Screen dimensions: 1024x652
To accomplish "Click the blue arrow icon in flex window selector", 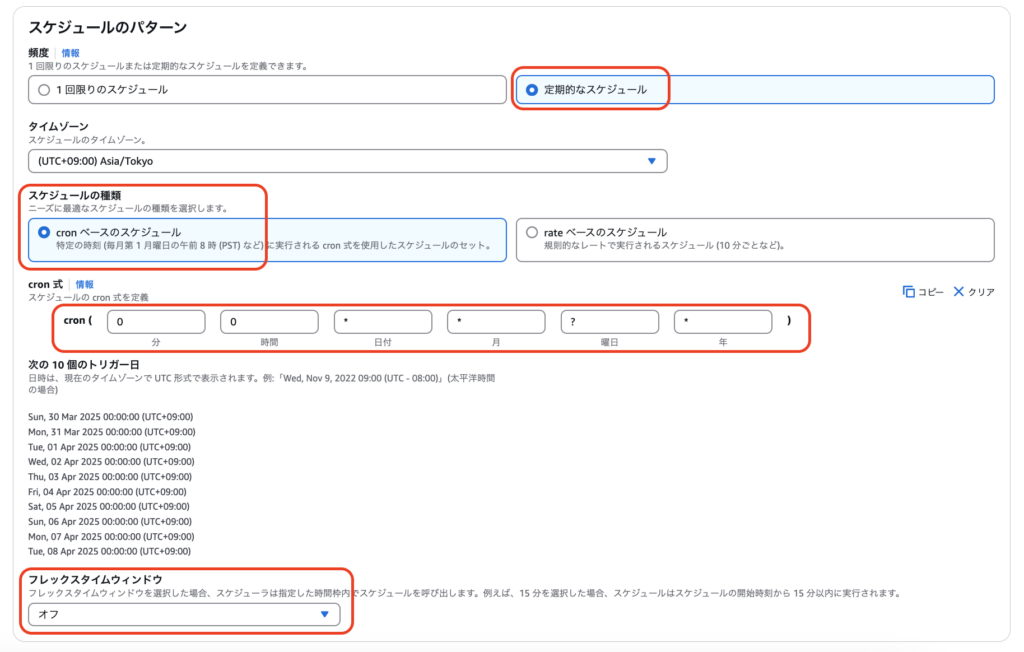I will point(324,615).
